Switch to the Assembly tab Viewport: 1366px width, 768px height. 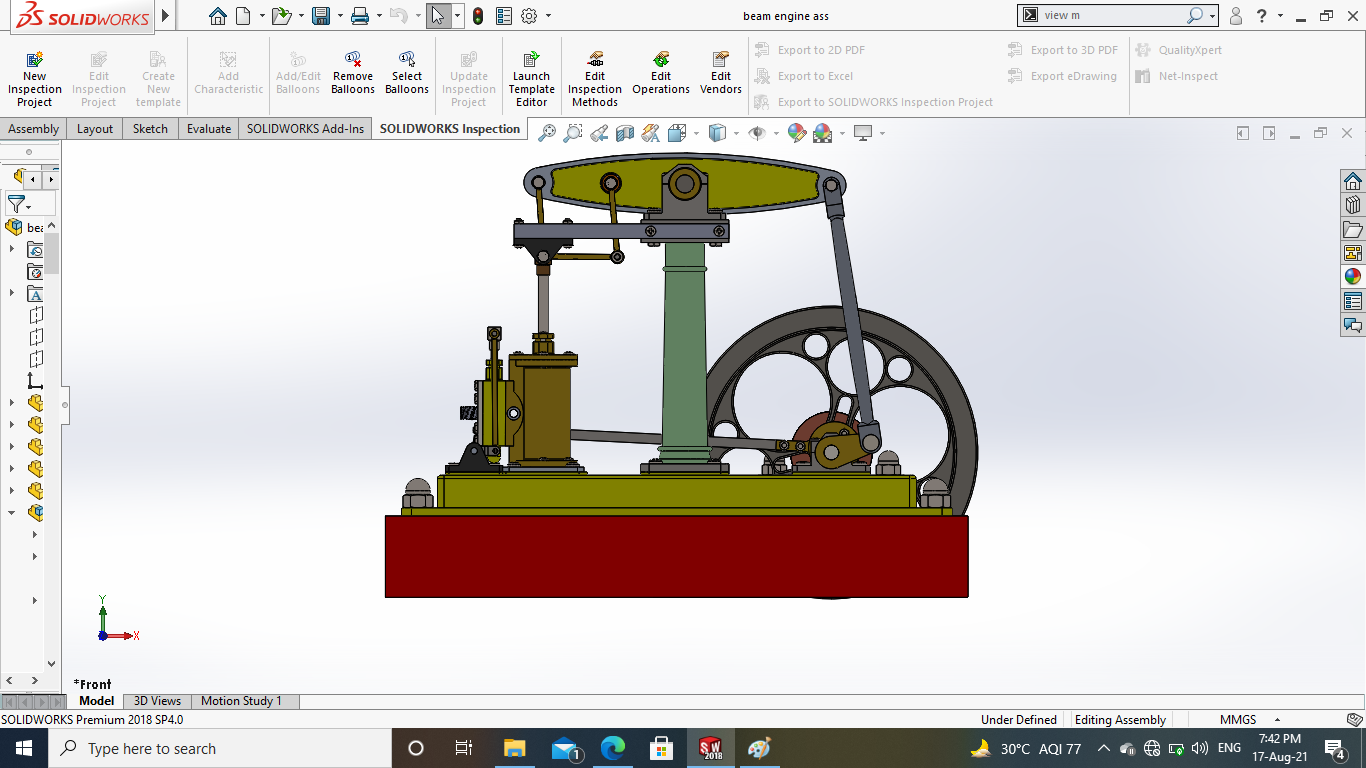click(x=34, y=128)
